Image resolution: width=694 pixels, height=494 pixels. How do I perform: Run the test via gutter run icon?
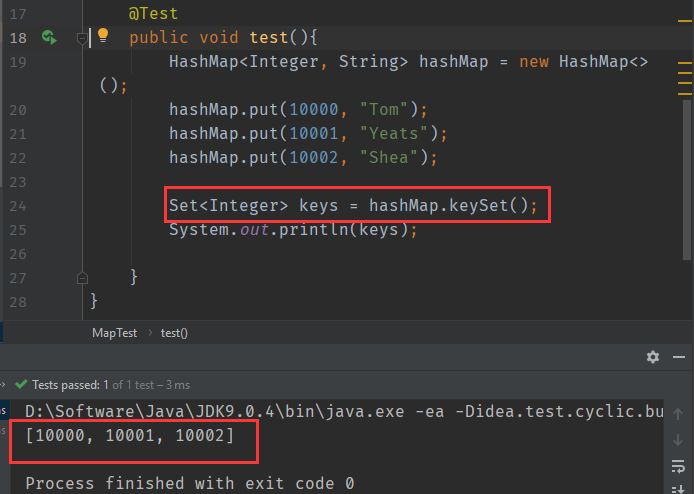click(49, 38)
